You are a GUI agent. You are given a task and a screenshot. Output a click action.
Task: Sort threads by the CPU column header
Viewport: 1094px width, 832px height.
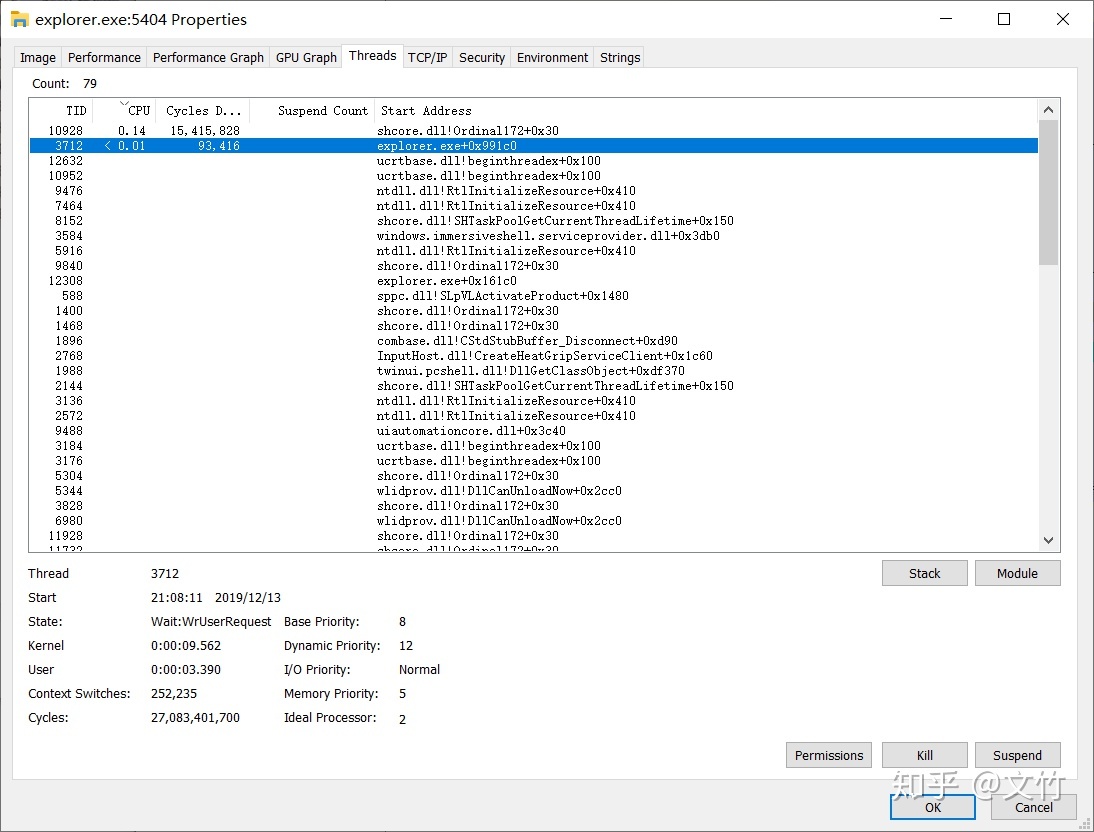124,110
